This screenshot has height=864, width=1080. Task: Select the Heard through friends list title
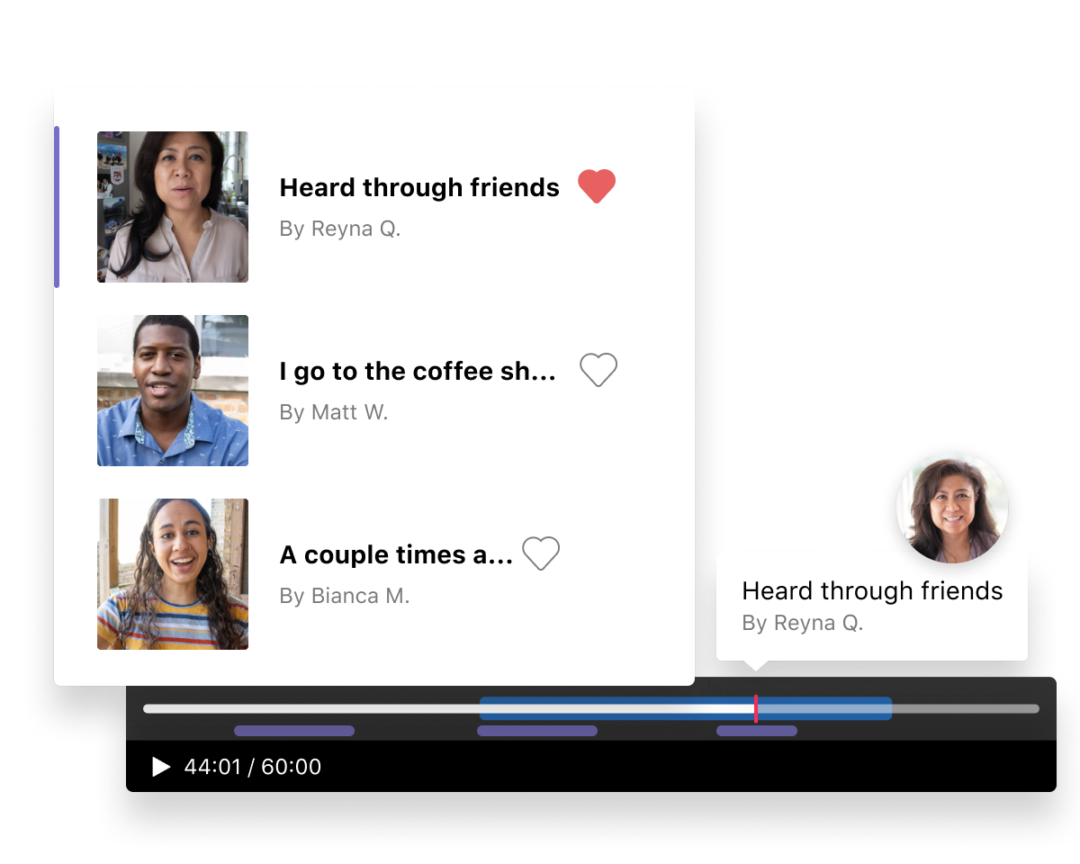click(x=419, y=187)
